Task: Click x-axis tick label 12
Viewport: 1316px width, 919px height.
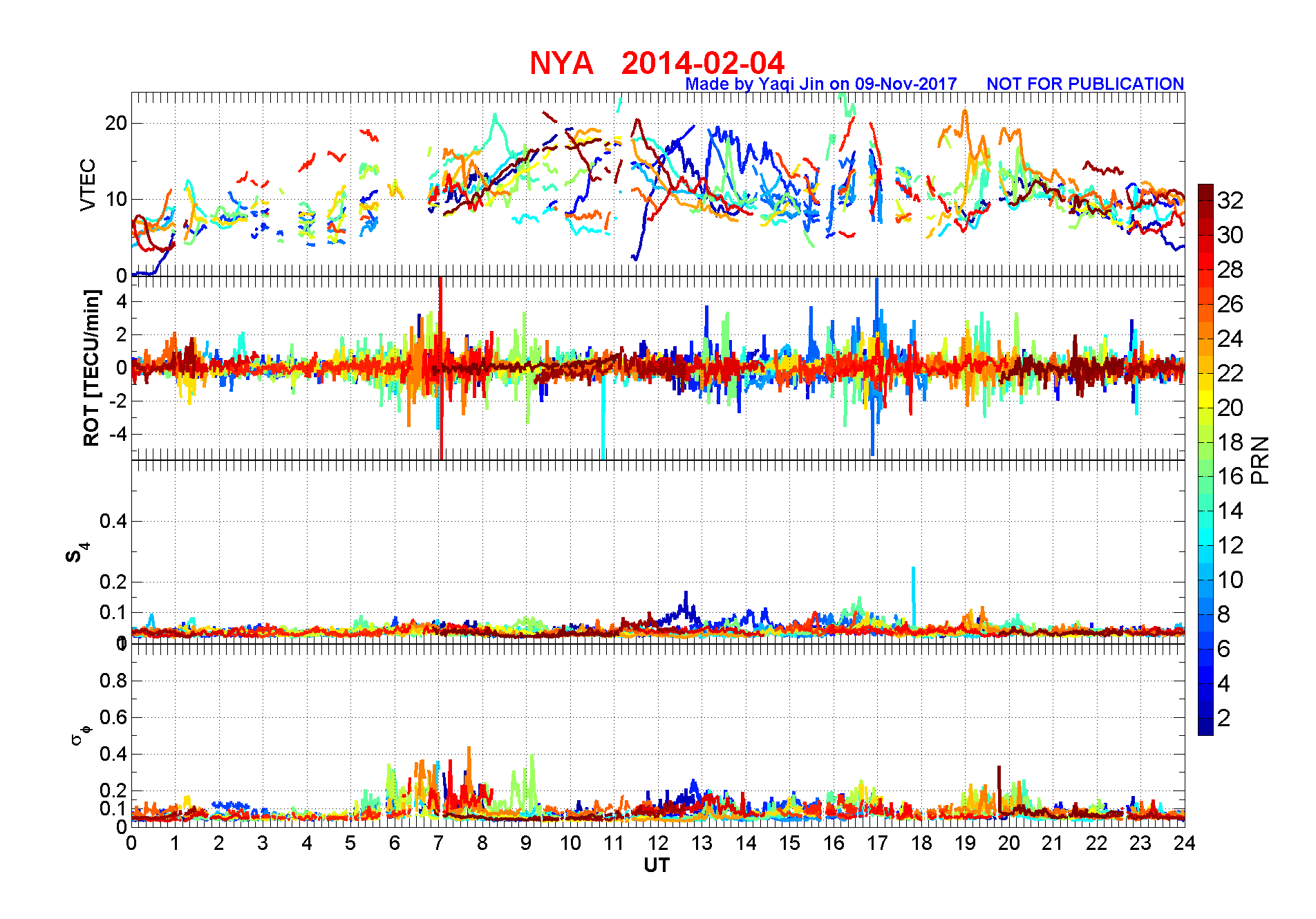Action: [658, 843]
